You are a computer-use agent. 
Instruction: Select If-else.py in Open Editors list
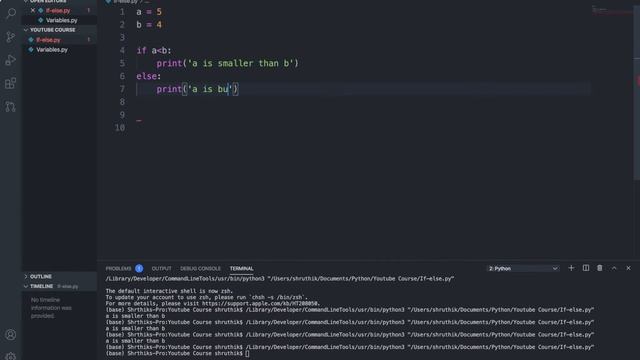click(58, 10)
